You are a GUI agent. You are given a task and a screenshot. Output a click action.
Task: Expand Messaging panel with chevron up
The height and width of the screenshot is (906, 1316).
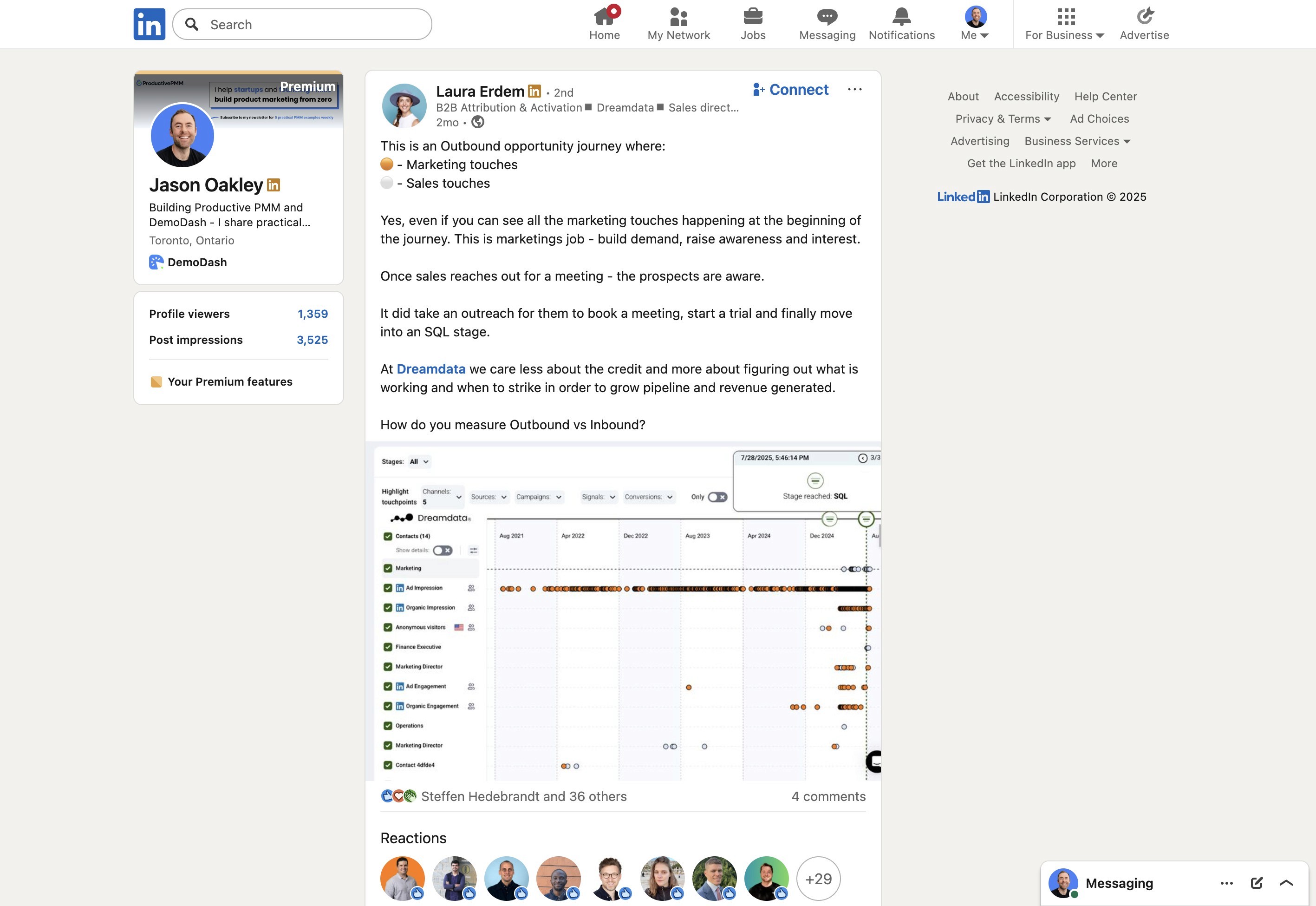[x=1286, y=883]
